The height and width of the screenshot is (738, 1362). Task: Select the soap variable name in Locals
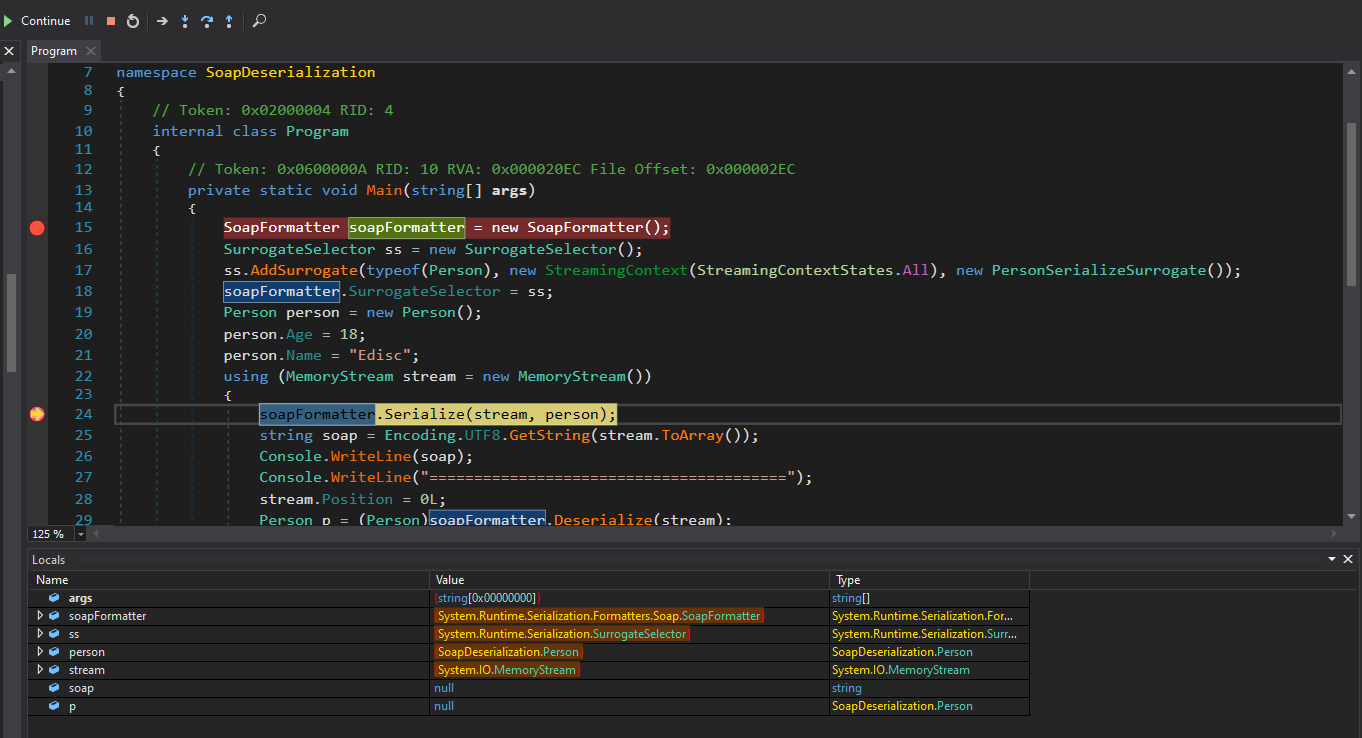click(81, 688)
